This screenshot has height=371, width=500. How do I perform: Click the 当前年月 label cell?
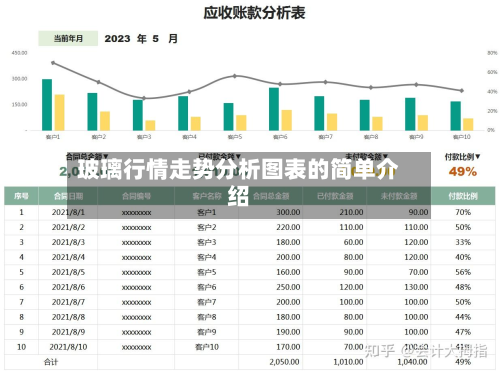click(68, 38)
